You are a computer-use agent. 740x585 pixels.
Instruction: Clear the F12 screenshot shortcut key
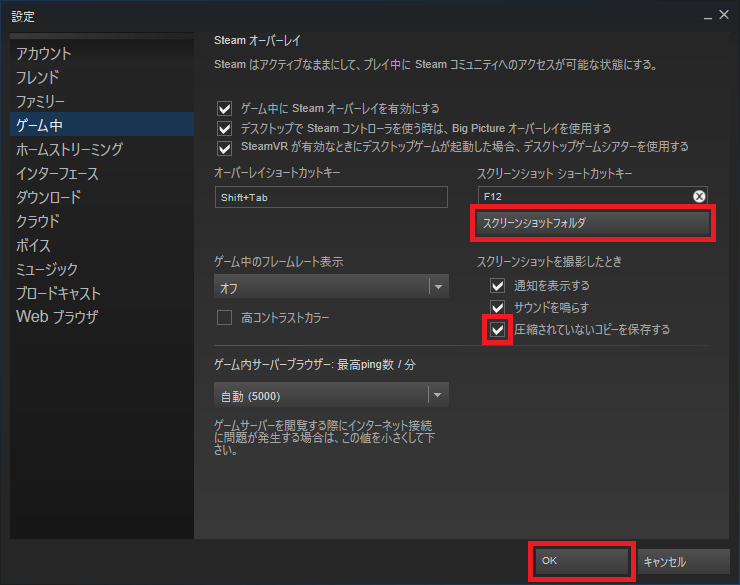[x=699, y=196]
